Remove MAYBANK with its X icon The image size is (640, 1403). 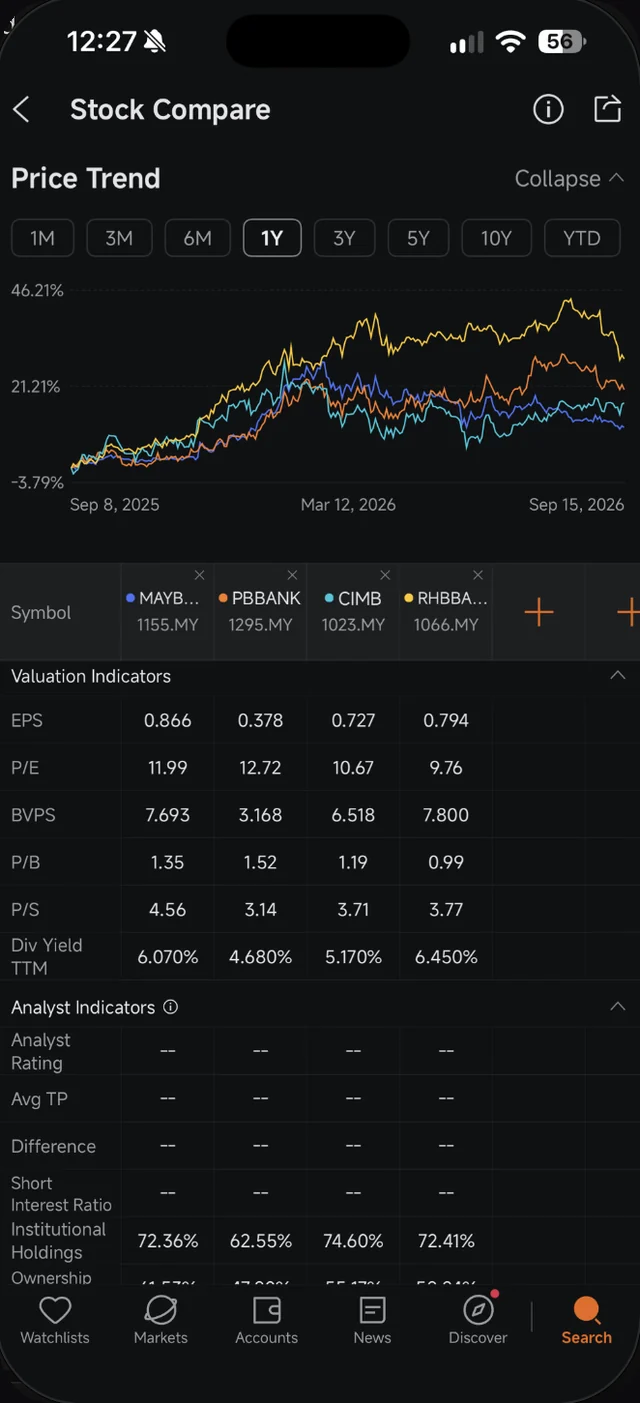[x=199, y=575]
